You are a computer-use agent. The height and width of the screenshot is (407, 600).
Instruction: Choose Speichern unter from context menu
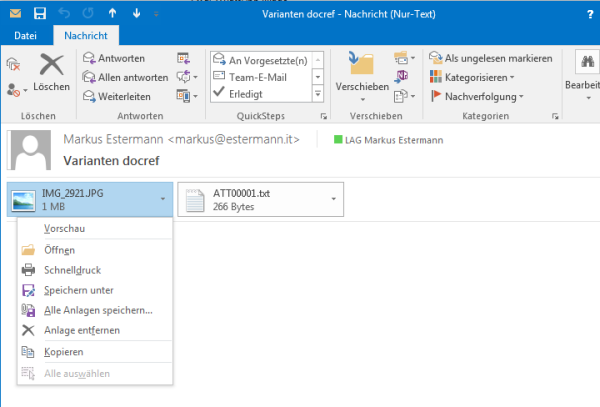pyautogui.click(x=95, y=290)
